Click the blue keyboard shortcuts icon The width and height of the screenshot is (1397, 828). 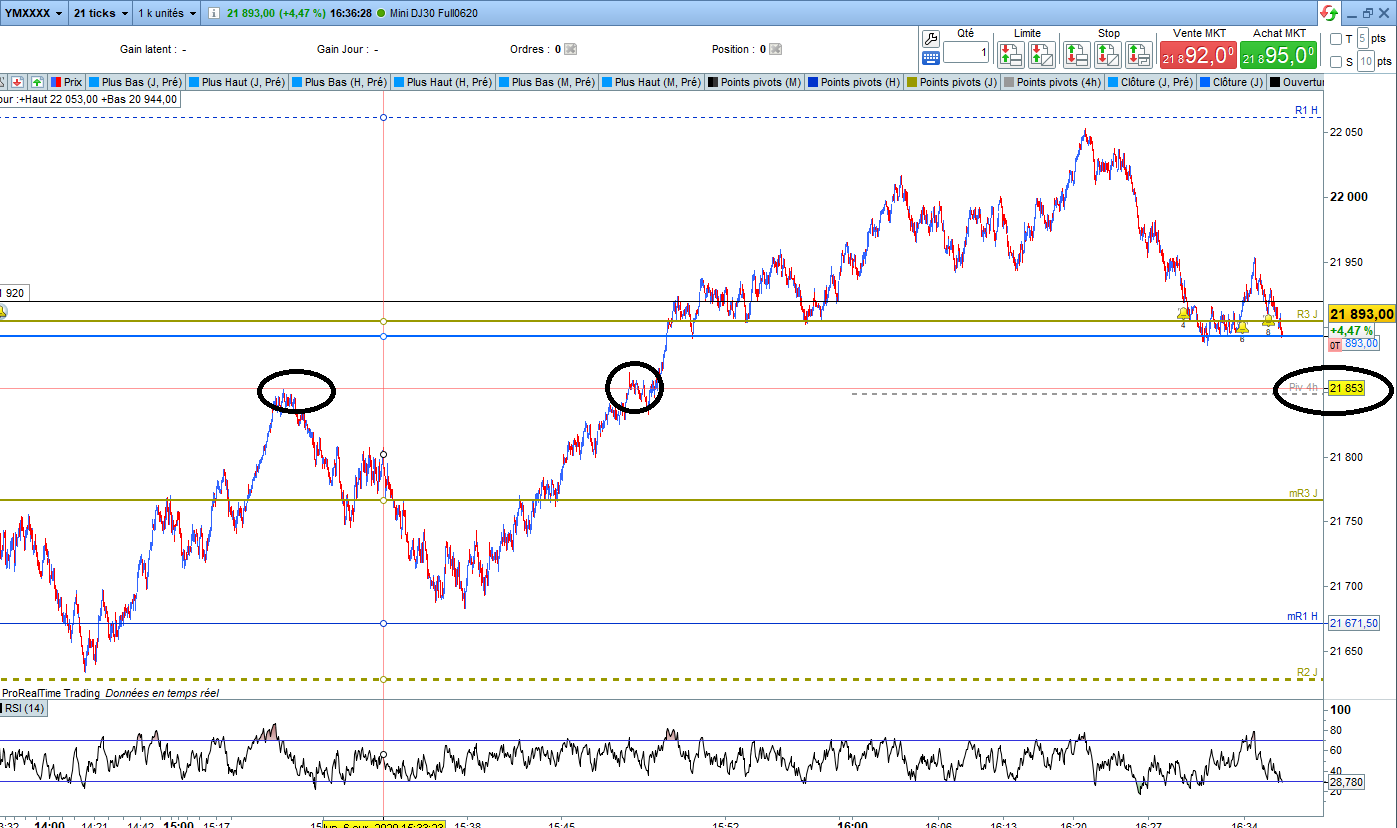[x=930, y=58]
